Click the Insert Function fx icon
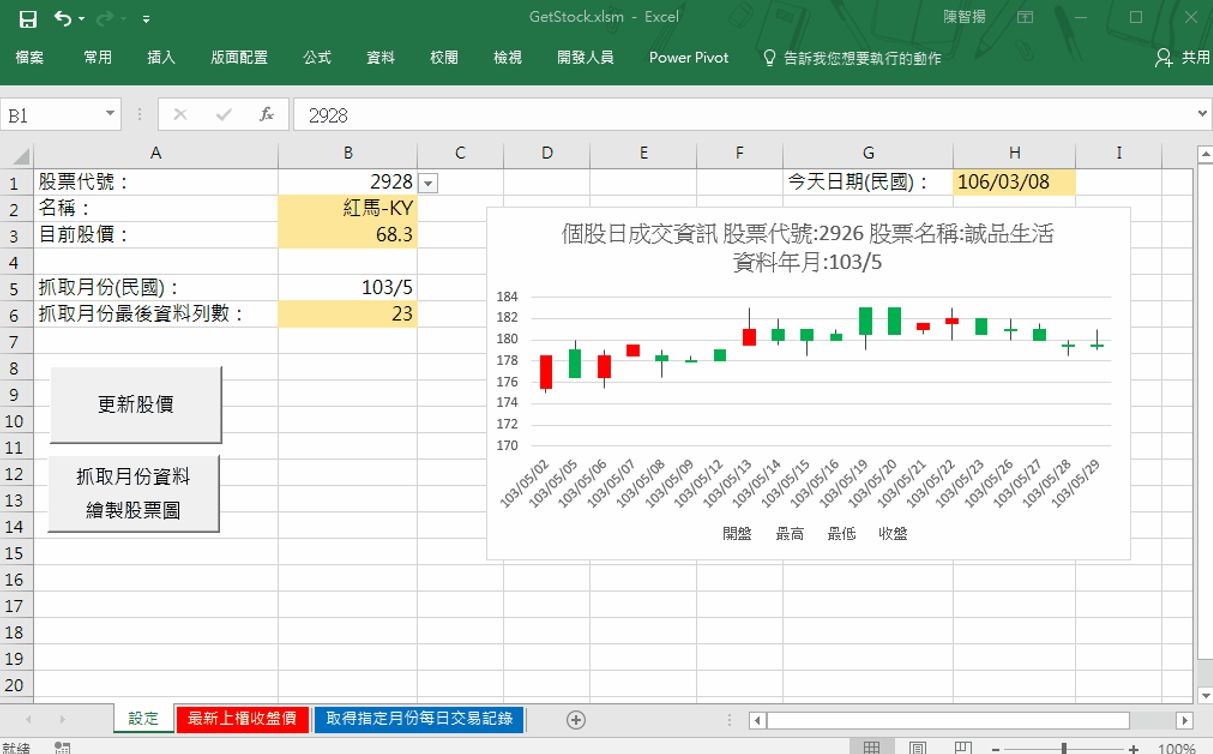This screenshot has height=754, width=1213. click(266, 115)
